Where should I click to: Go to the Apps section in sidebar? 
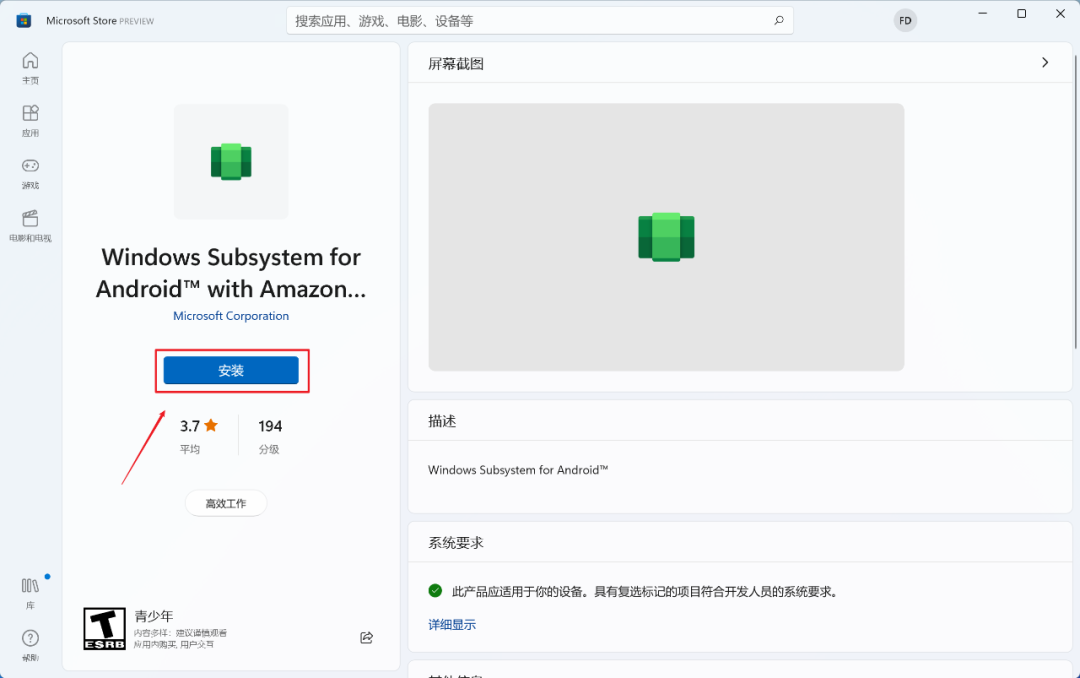(30, 121)
